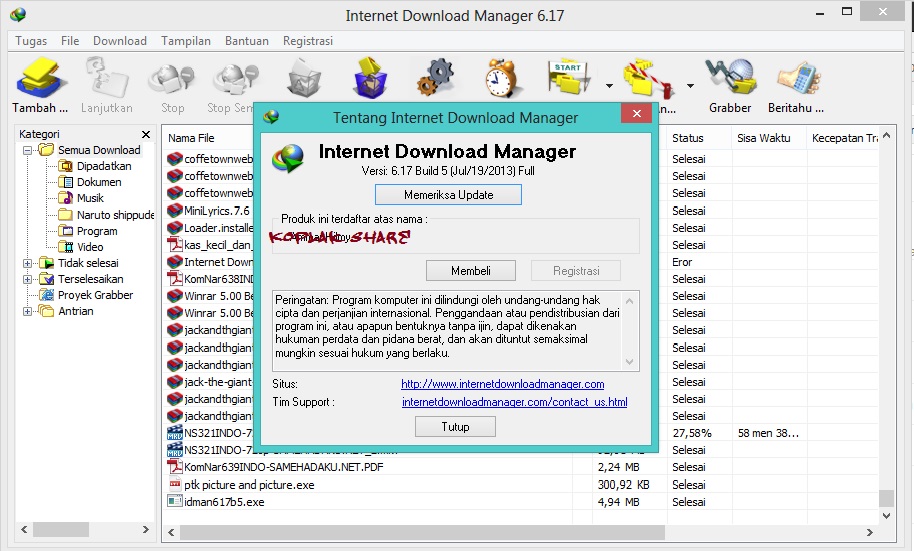Click the IDM logo icon in title bar
This screenshot has width=914, height=551.
(18, 15)
